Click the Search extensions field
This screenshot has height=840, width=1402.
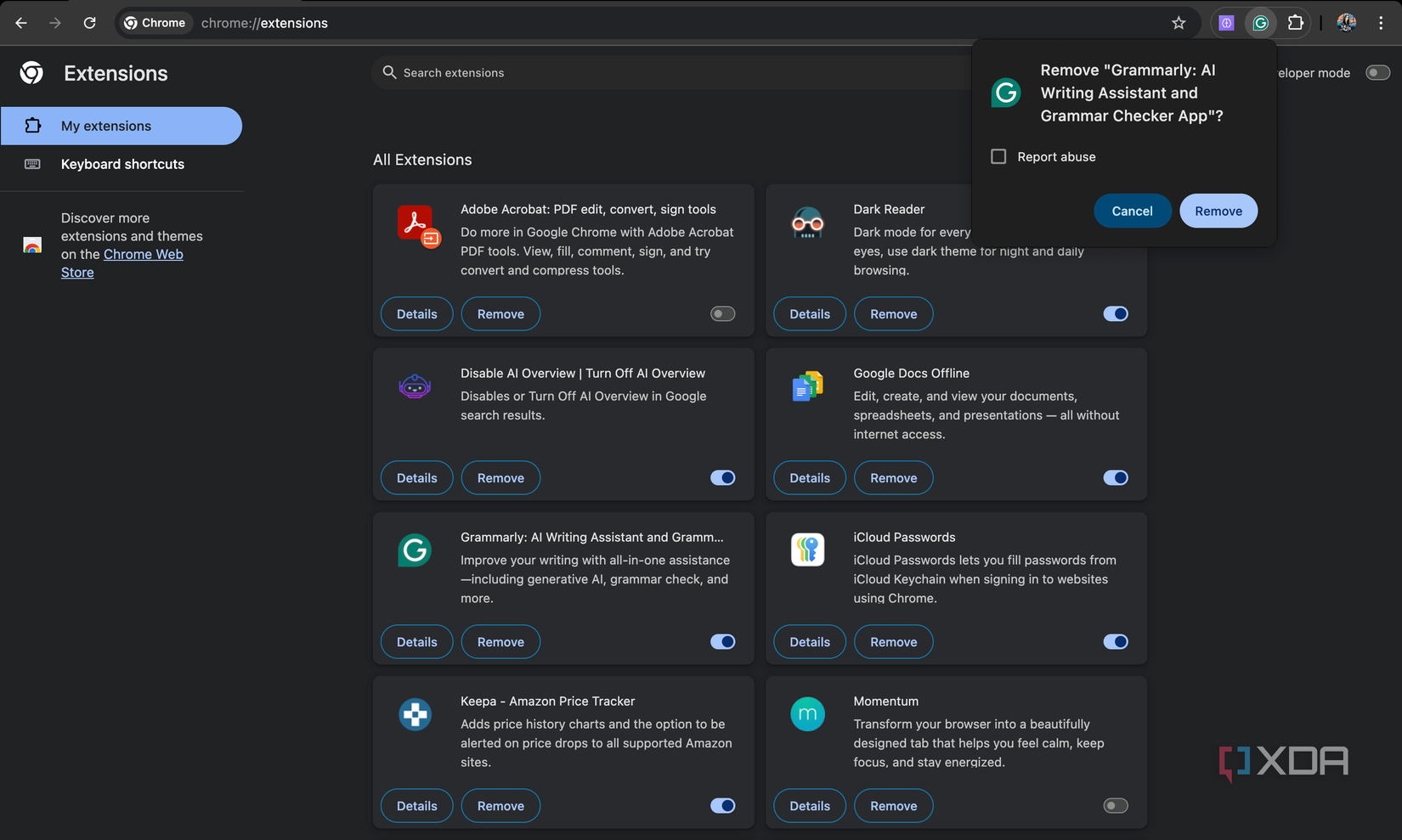coord(671,73)
